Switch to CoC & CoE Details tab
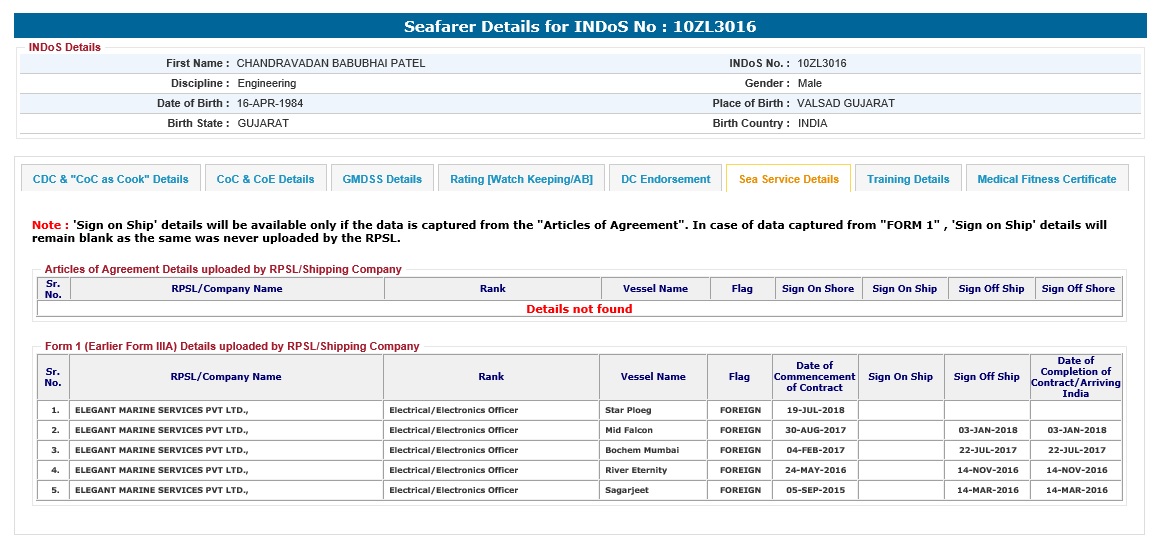This screenshot has width=1160, height=556. pyautogui.click(x=265, y=179)
